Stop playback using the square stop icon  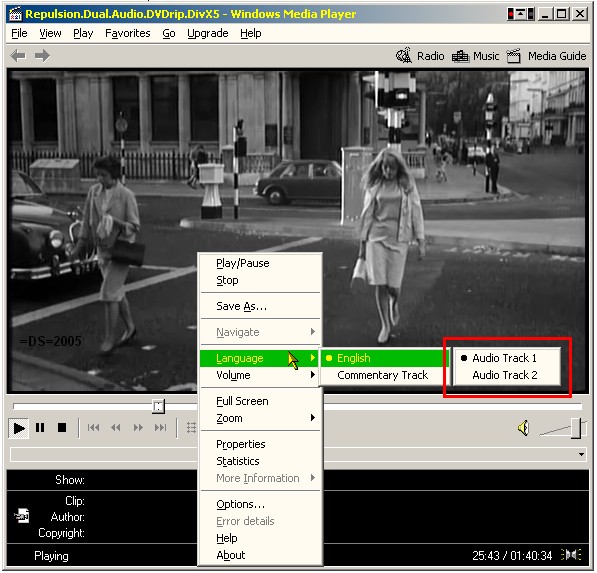[x=62, y=428]
